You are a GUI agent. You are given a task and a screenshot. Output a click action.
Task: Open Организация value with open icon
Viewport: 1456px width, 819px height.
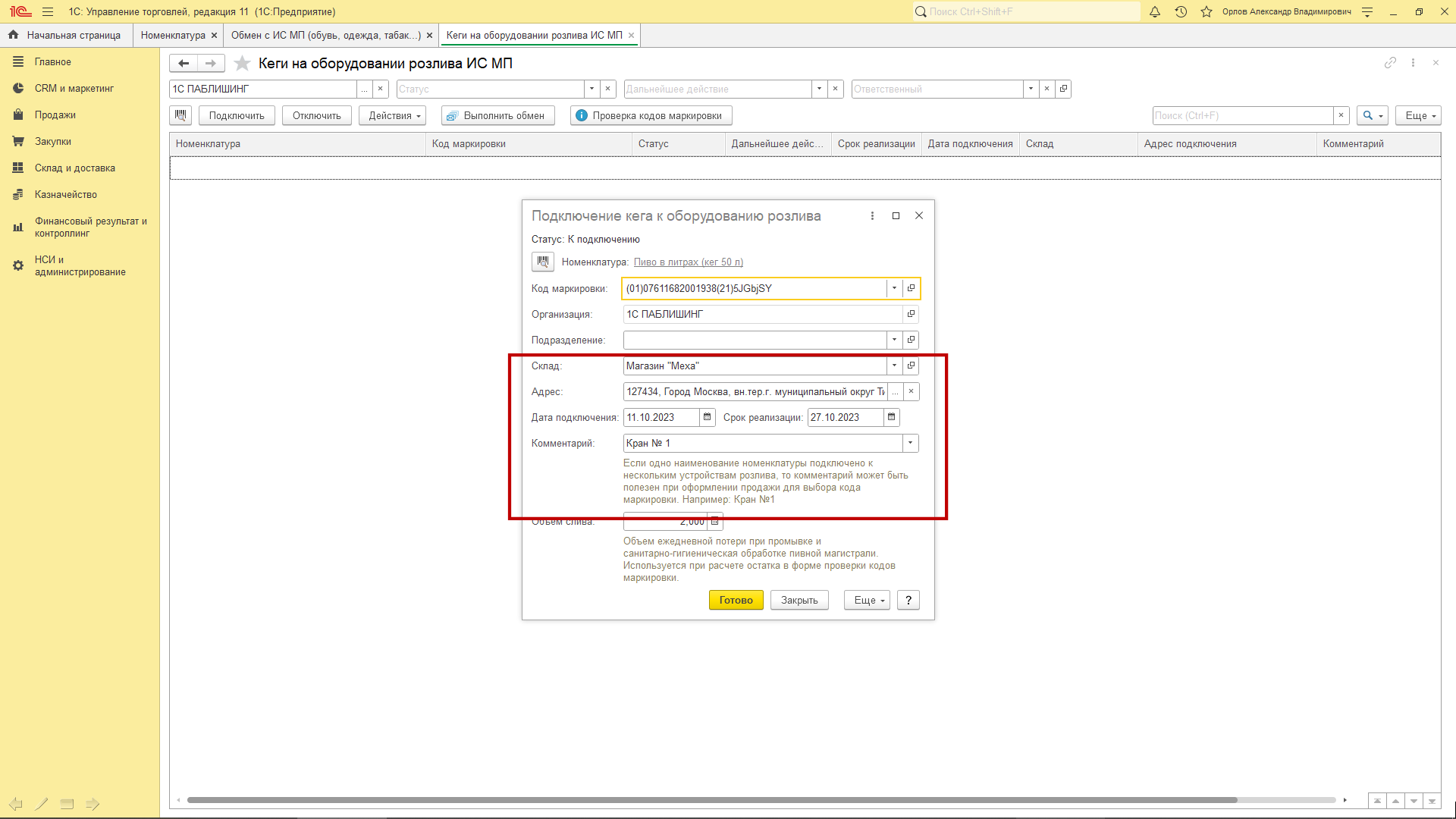pos(911,314)
